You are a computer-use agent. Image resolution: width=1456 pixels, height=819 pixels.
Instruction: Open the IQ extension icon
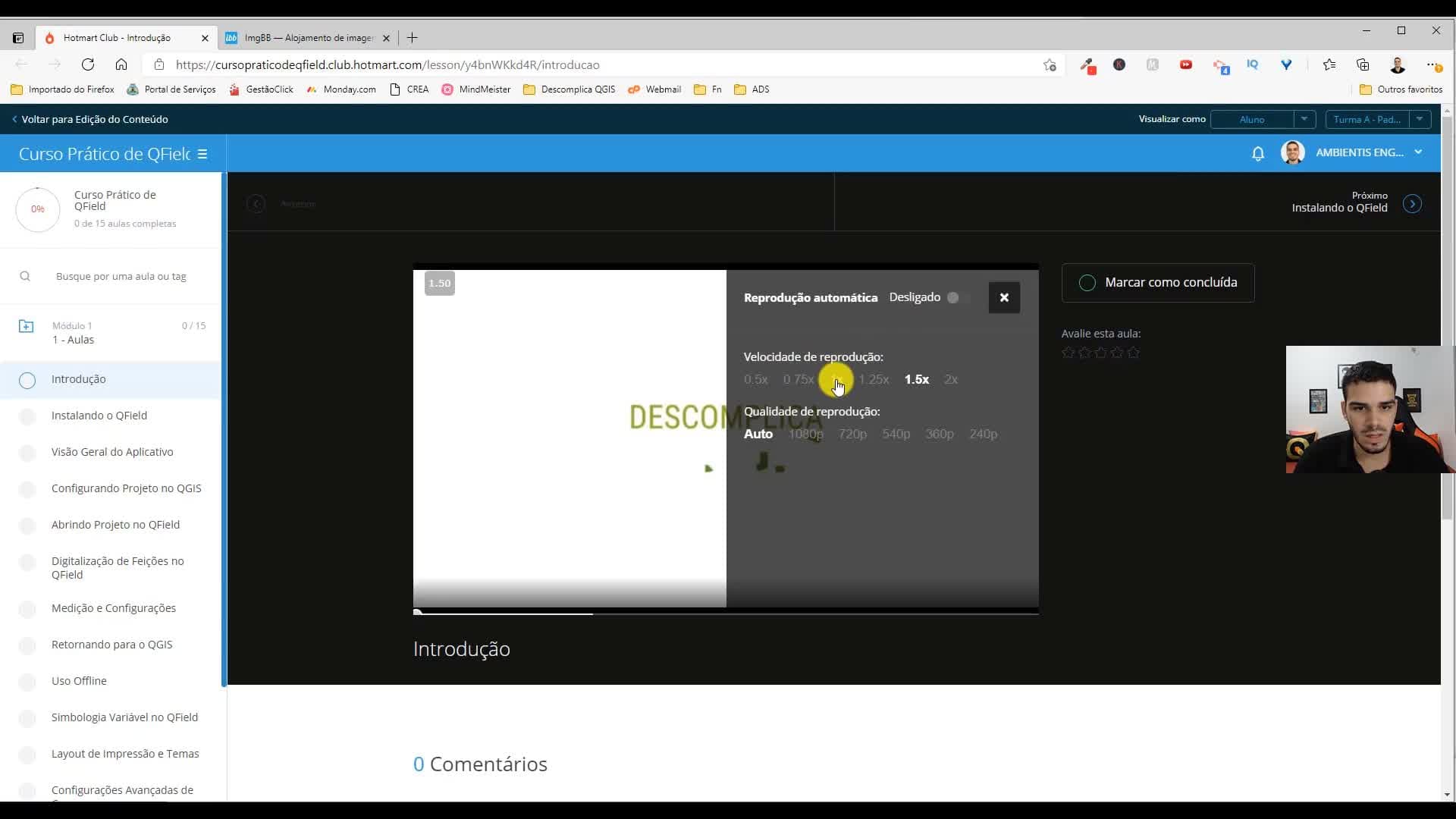[1252, 65]
